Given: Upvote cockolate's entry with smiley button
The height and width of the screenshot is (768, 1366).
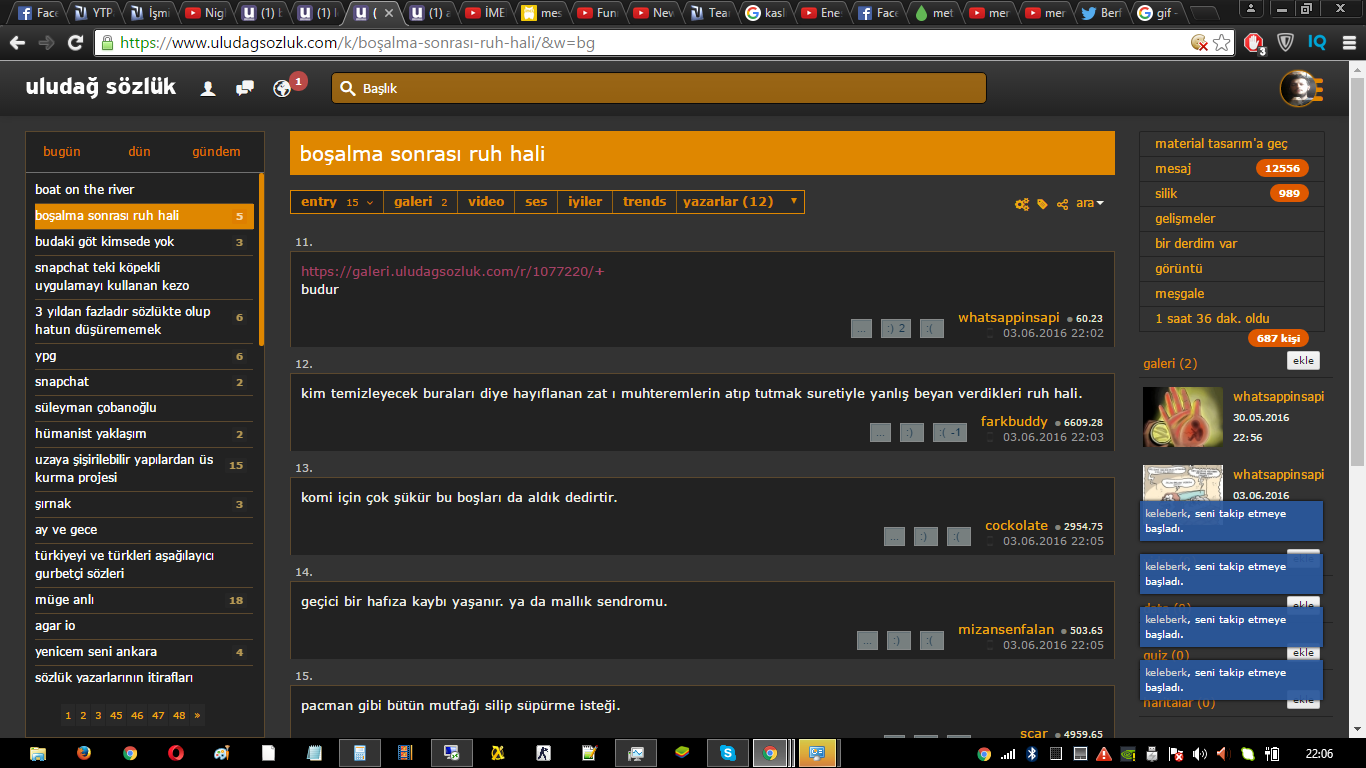Looking at the screenshot, I should point(926,537).
